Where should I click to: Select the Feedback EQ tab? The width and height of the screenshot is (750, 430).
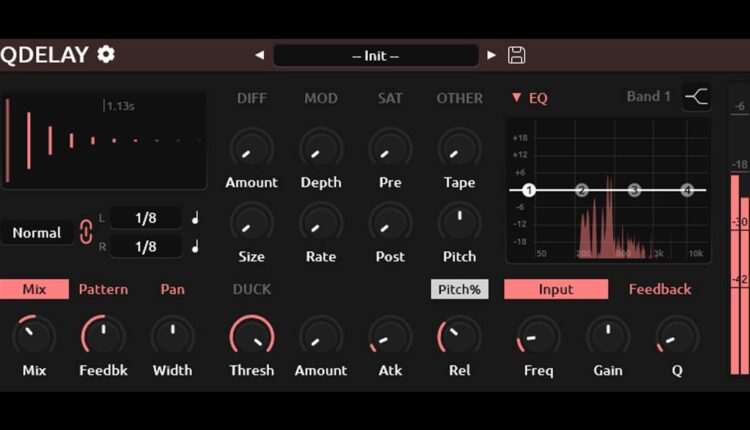point(660,289)
